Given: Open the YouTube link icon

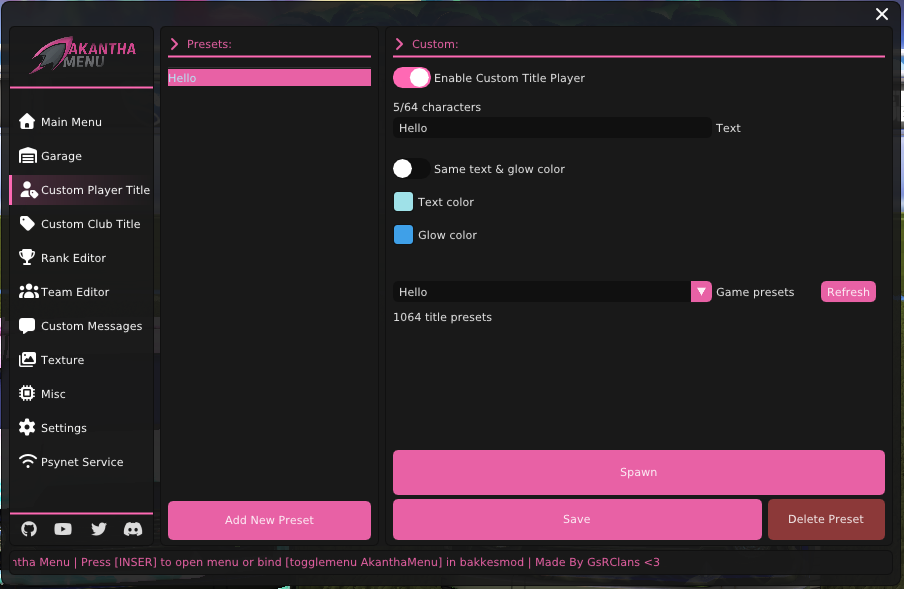Looking at the screenshot, I should [63, 529].
